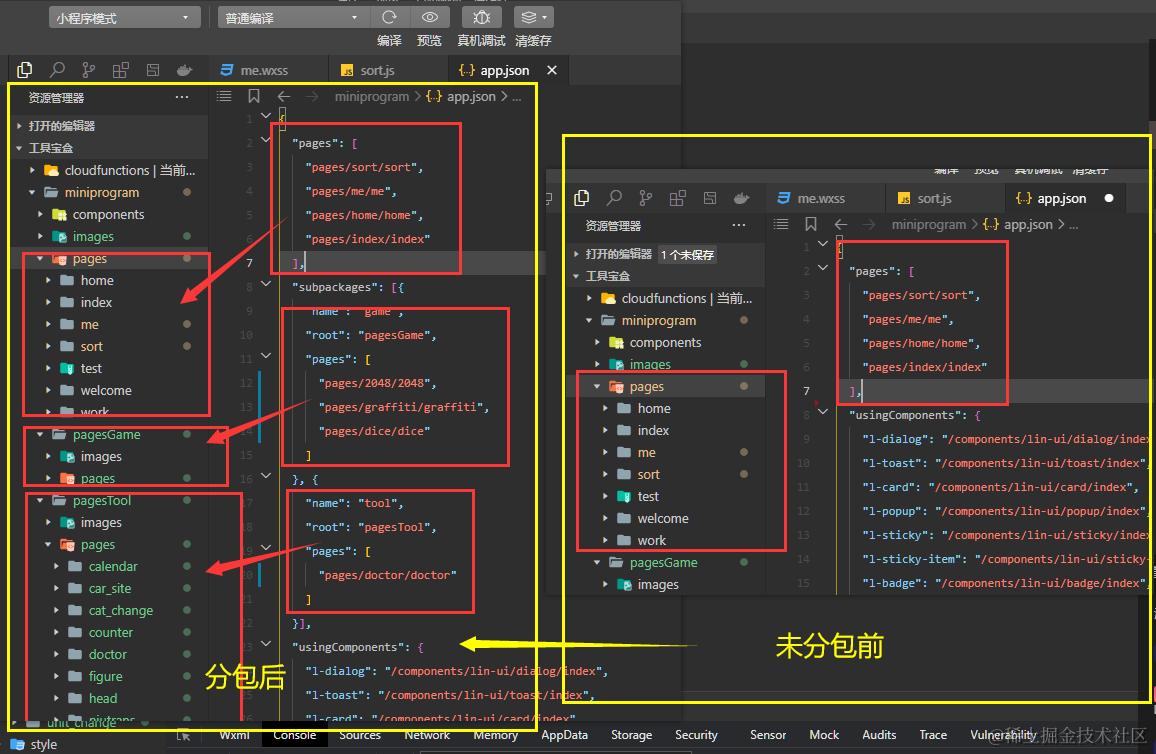This screenshot has height=754, width=1156.
Task: Open the search icon in right window sidebar
Action: click(614, 198)
